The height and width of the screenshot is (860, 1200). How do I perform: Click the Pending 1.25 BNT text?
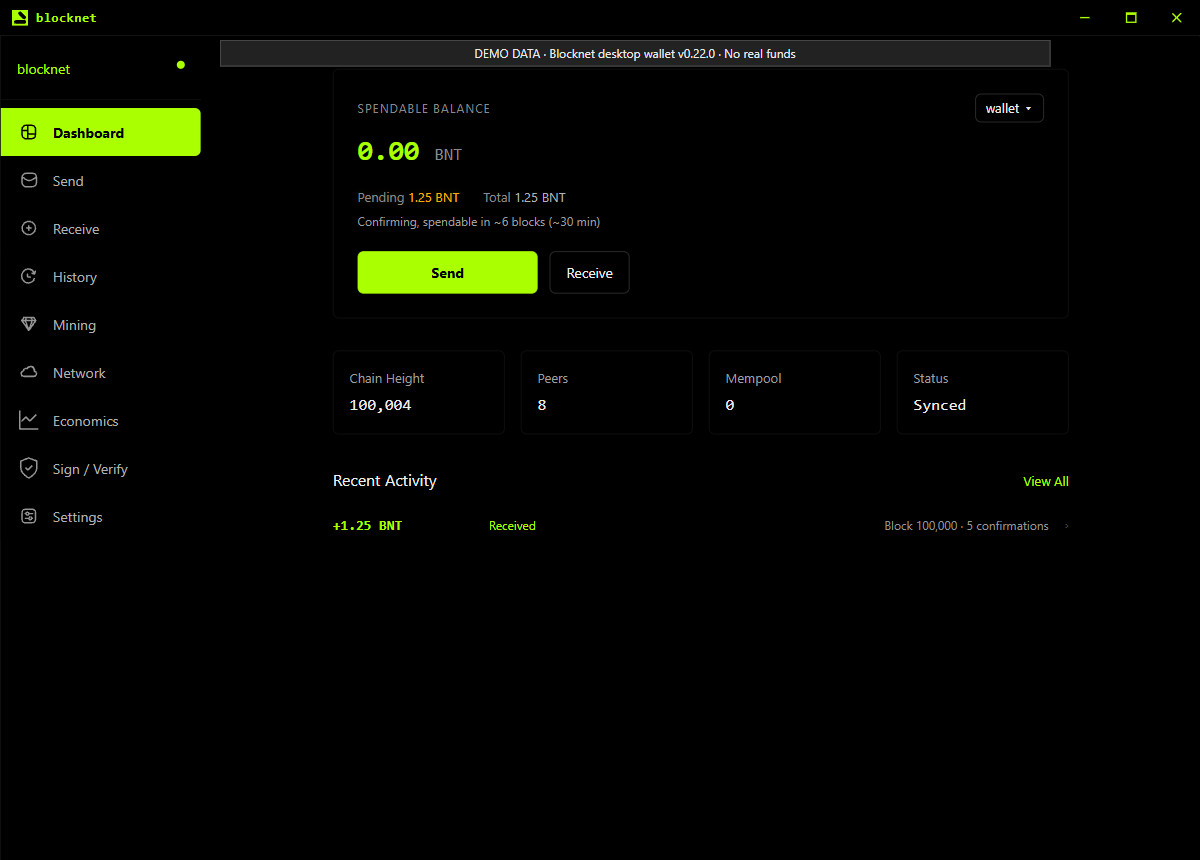click(x=408, y=198)
